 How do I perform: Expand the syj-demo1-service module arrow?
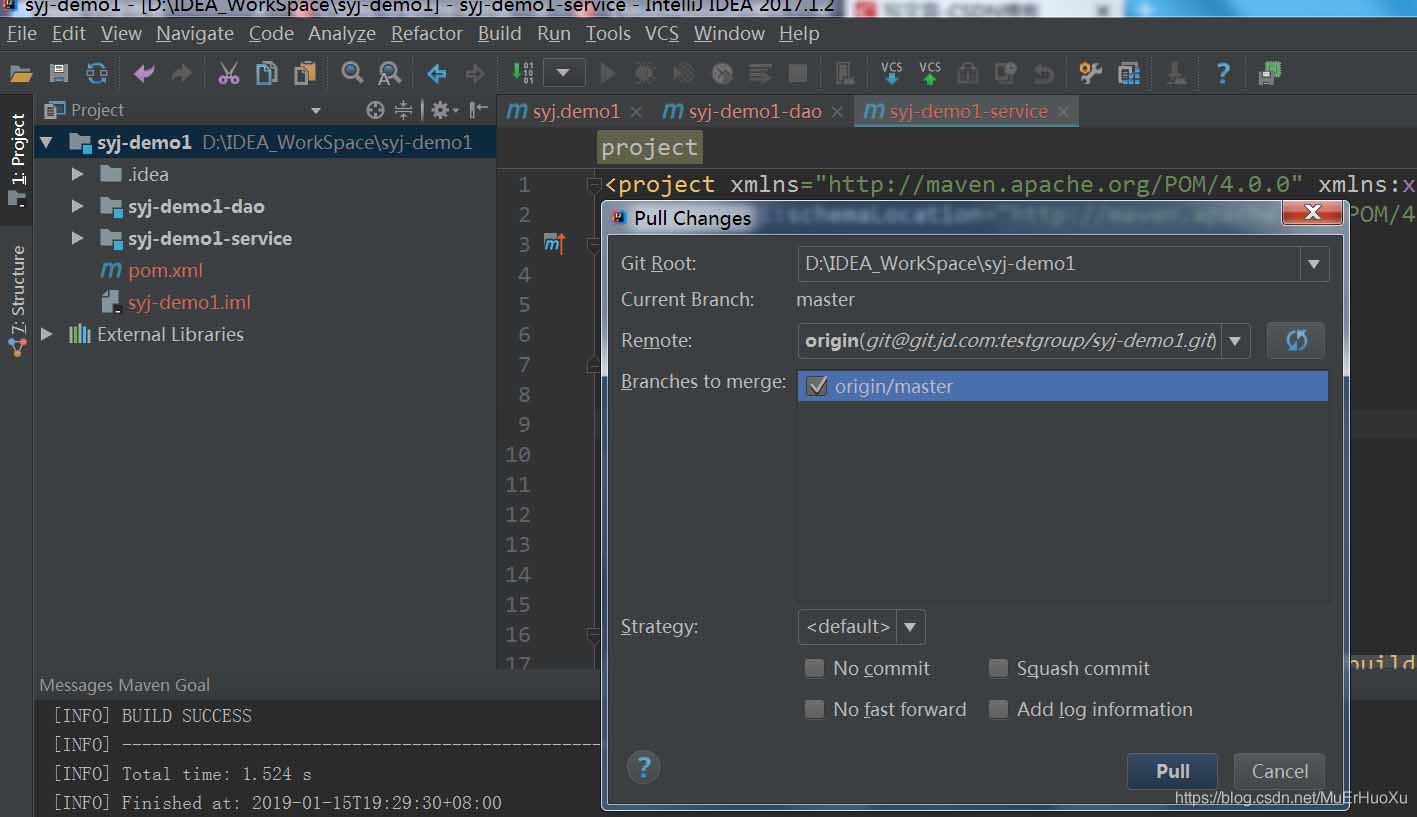[x=78, y=239]
